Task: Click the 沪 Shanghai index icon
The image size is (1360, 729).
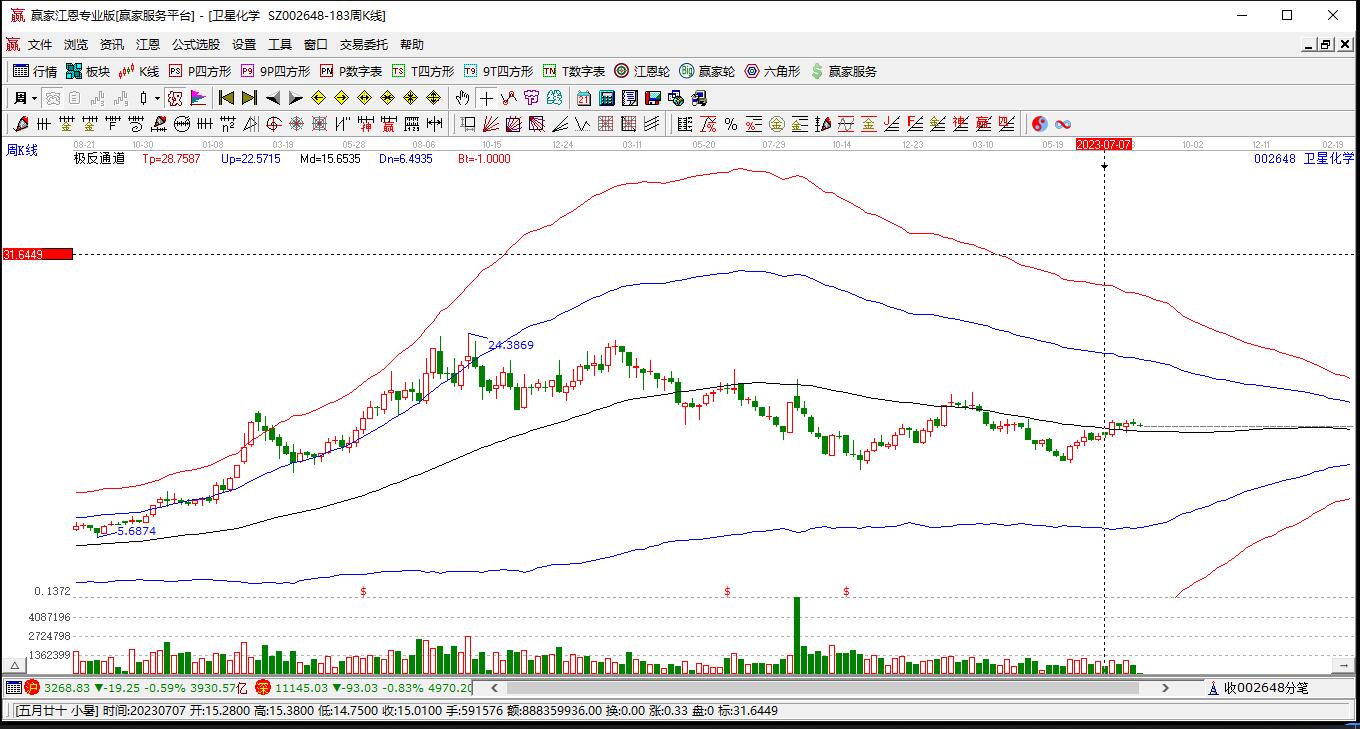Action: coord(32,688)
